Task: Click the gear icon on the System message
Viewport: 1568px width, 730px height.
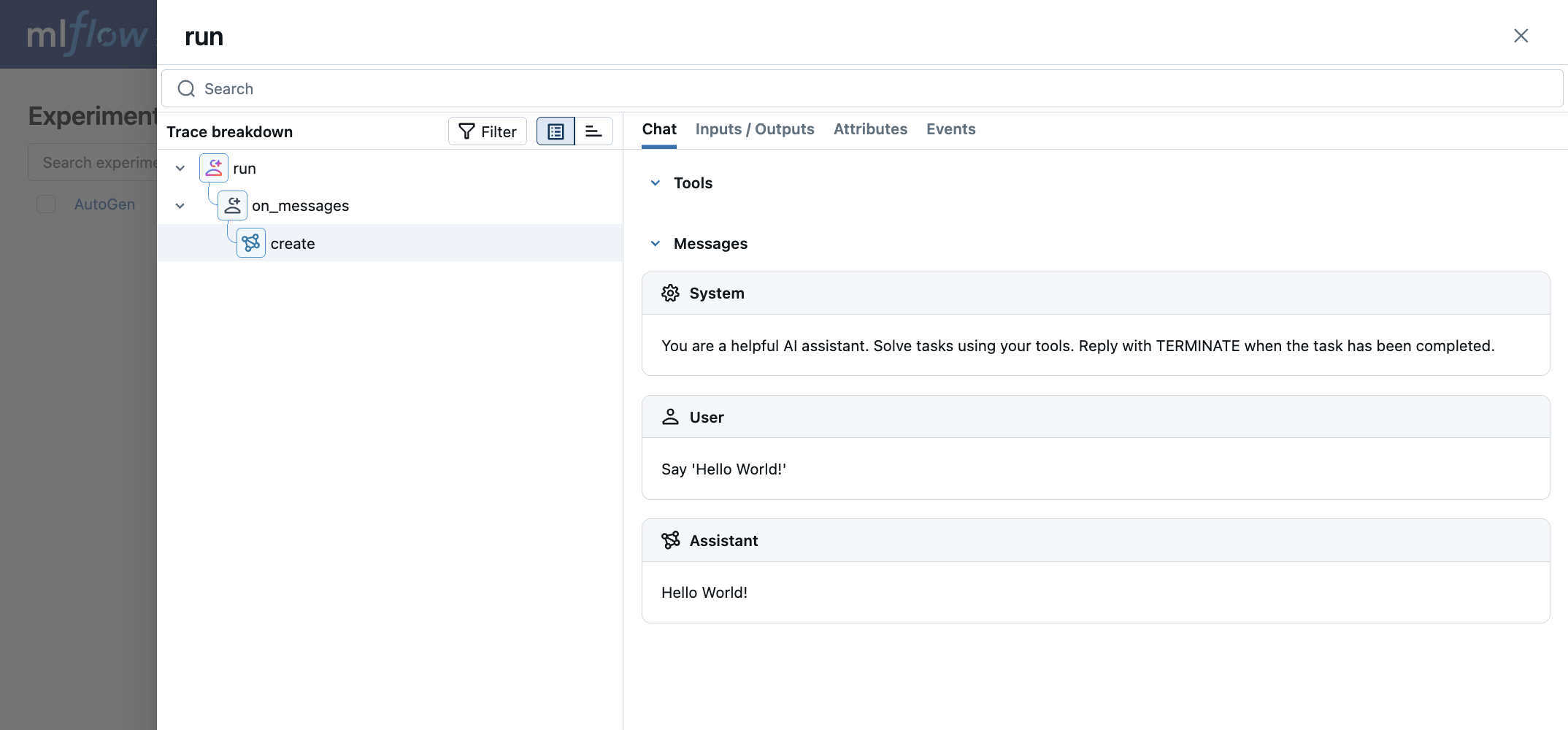Action: [669, 293]
